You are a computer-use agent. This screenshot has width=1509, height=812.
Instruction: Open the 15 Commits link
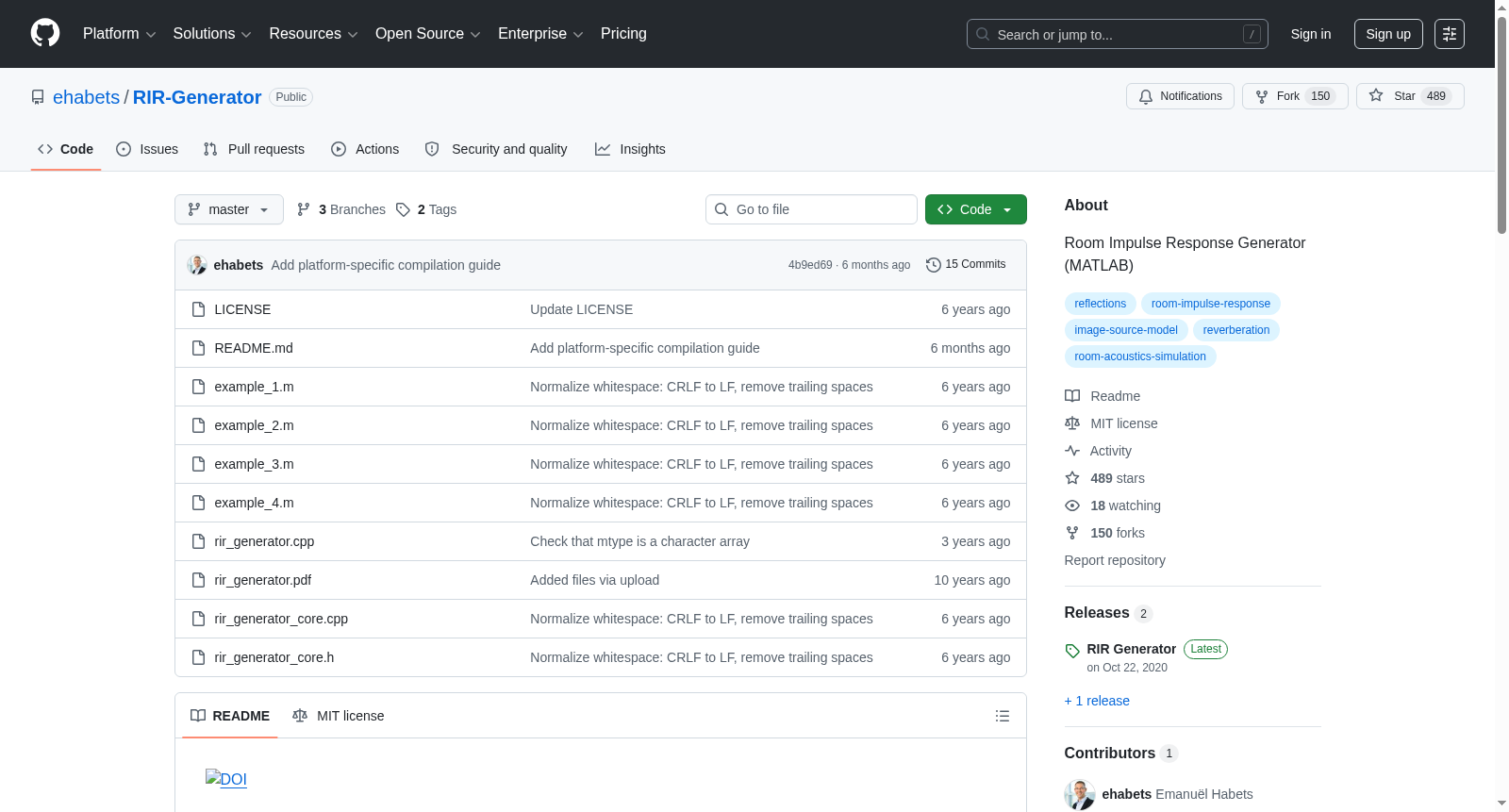(966, 265)
